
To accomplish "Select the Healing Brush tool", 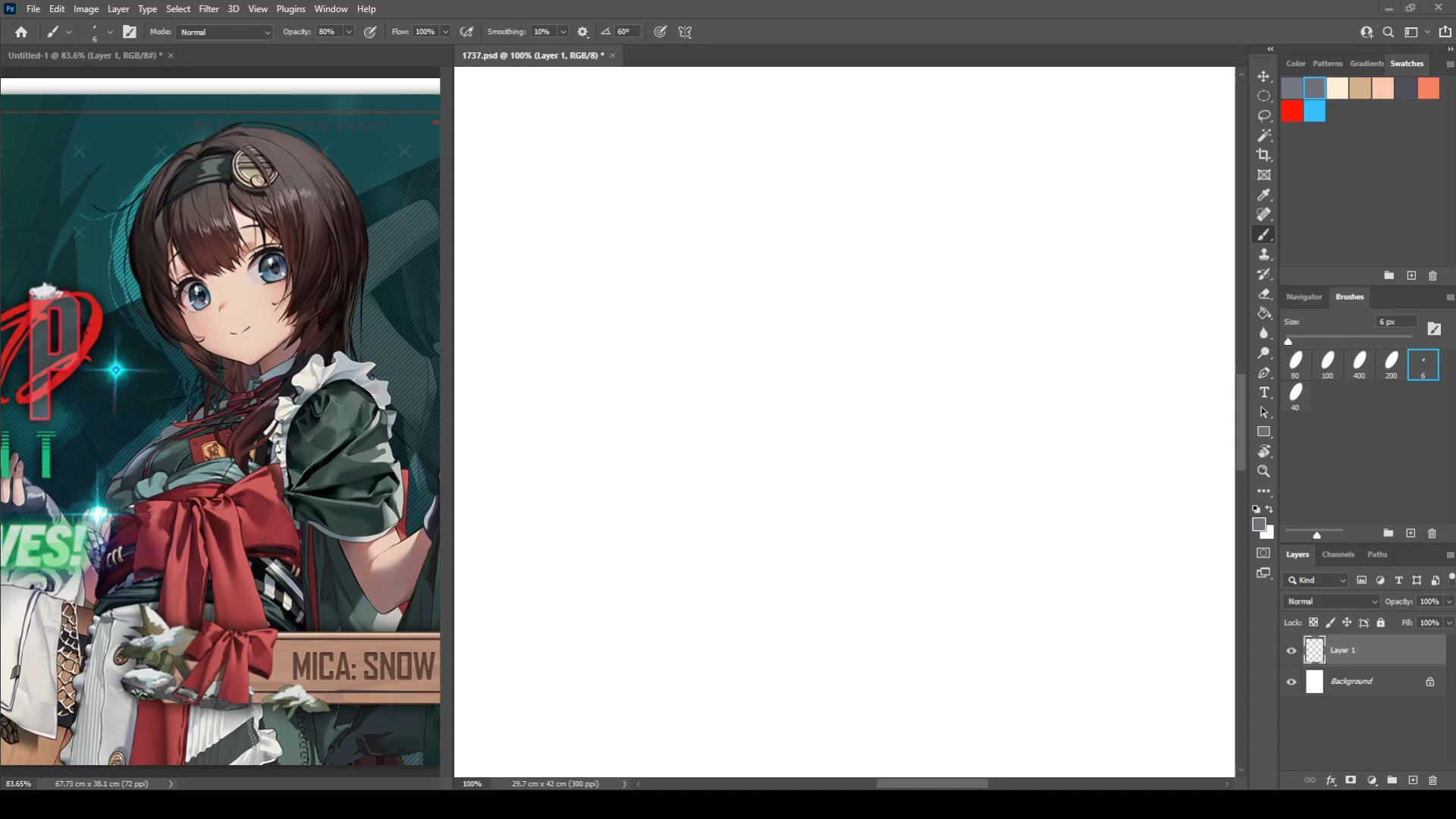I will (x=1263, y=215).
